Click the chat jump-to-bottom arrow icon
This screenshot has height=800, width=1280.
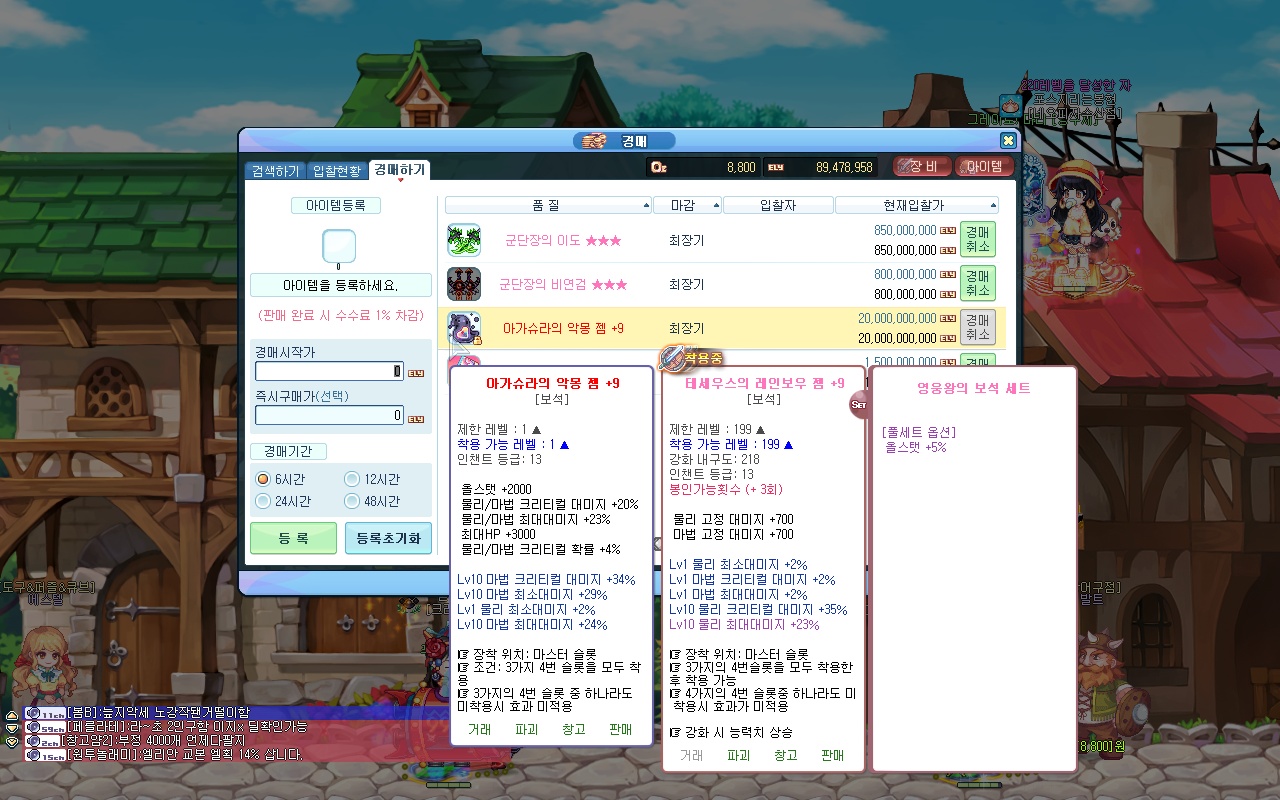click(11, 742)
